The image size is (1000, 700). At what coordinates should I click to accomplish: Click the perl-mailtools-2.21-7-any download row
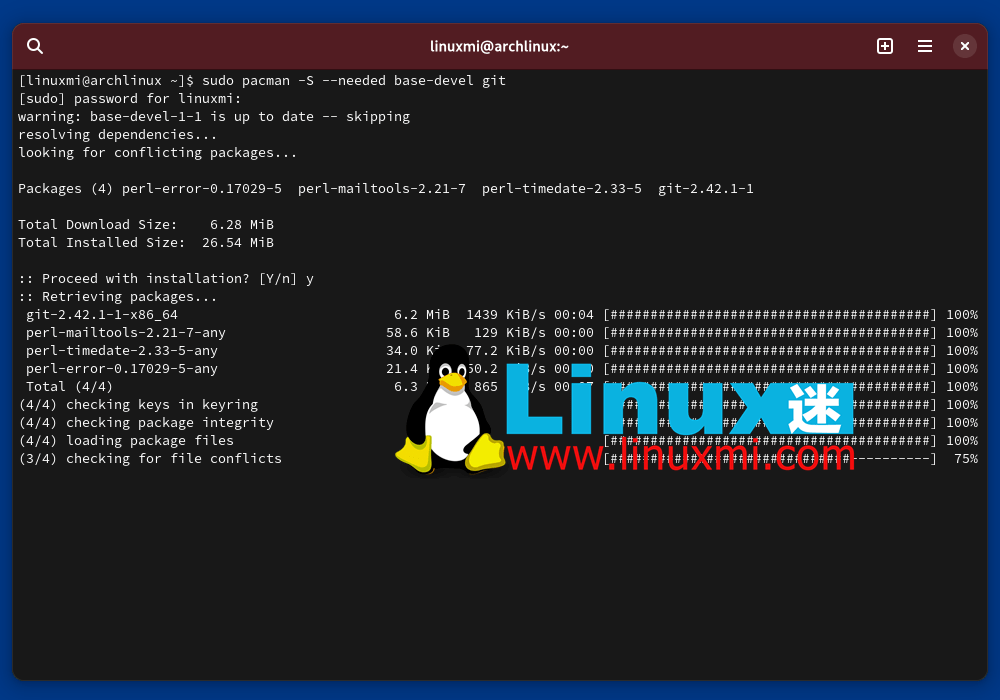[x=501, y=332]
